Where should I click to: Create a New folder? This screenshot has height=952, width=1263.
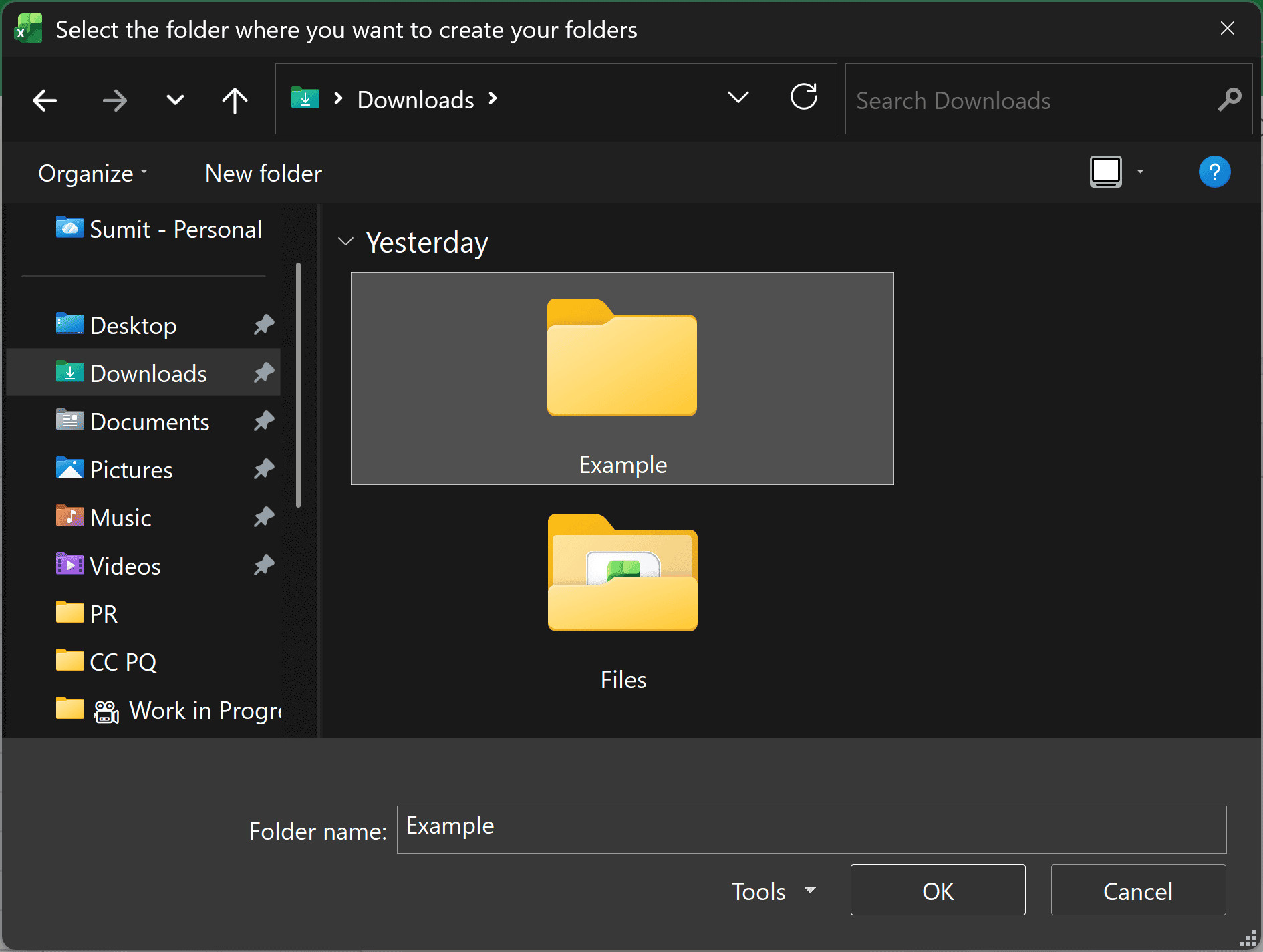(263, 173)
